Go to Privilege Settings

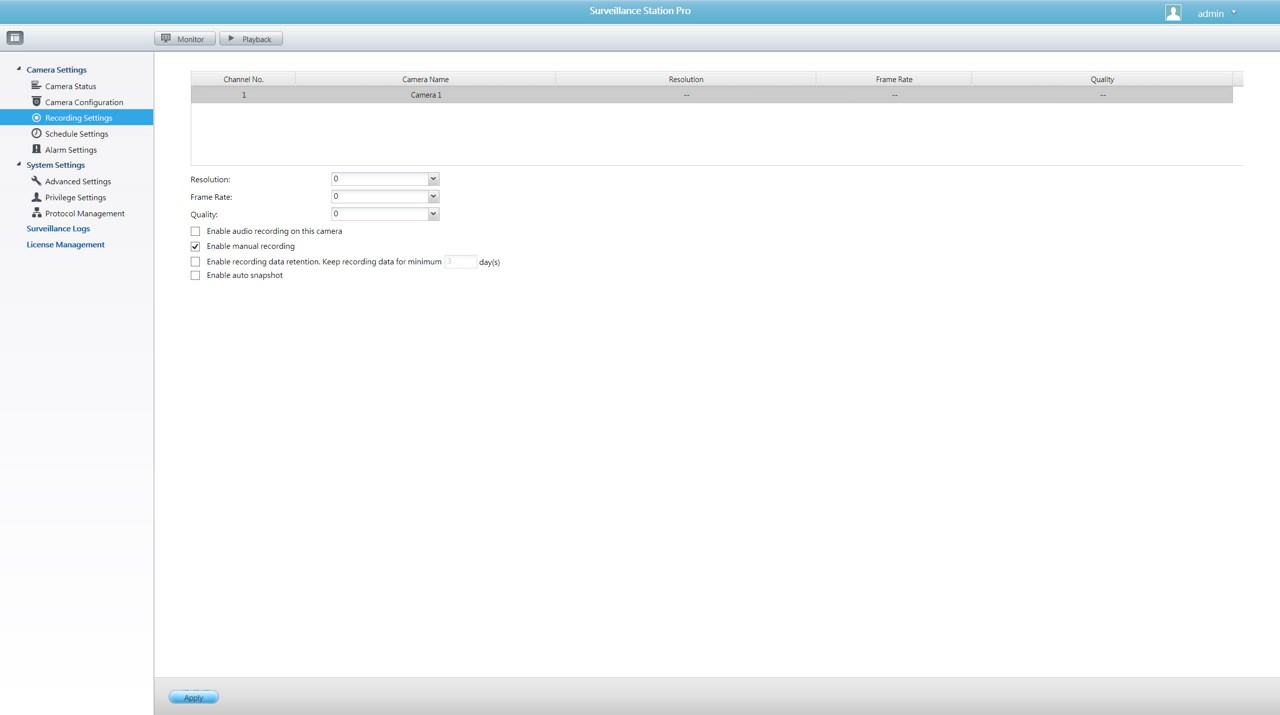(x=75, y=198)
